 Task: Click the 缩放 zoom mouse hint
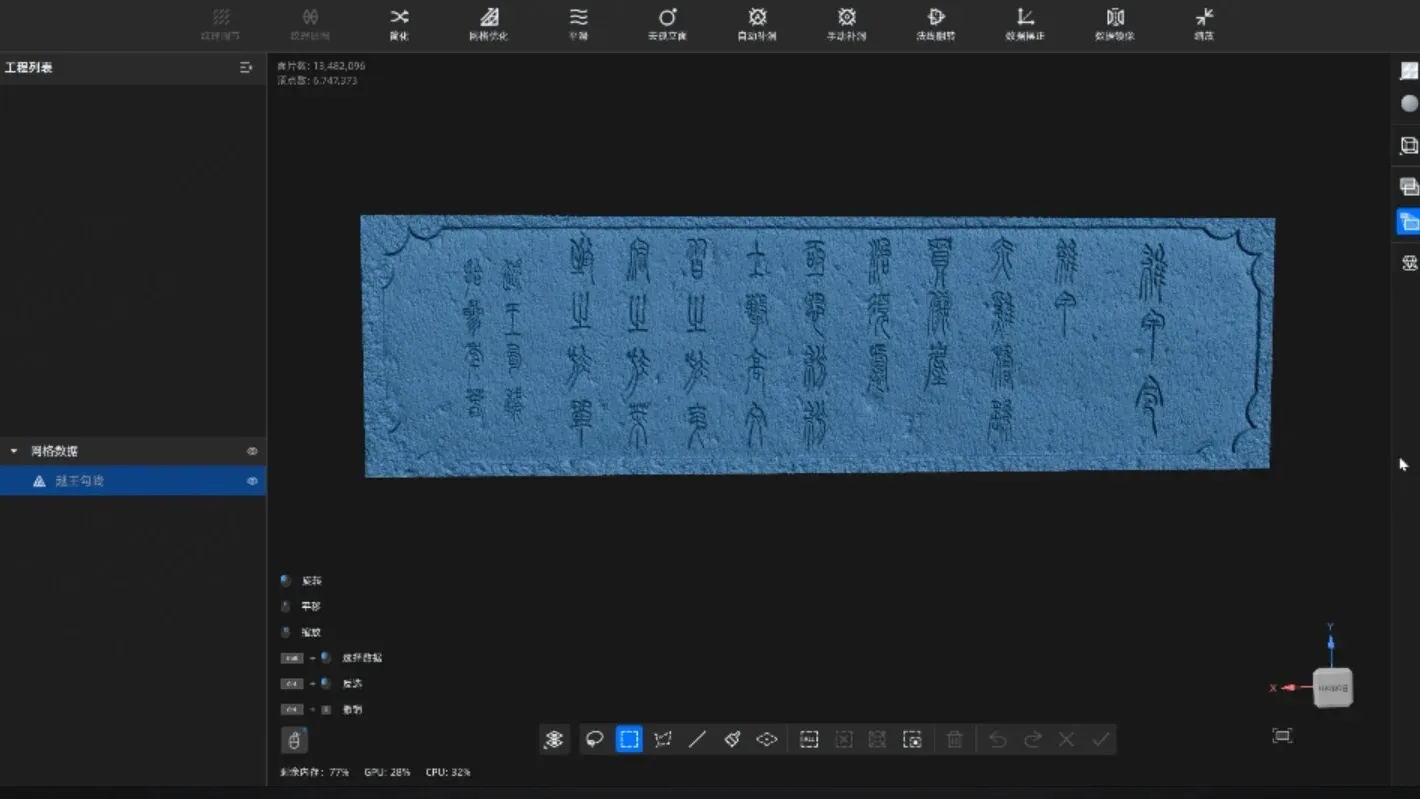[x=312, y=632]
